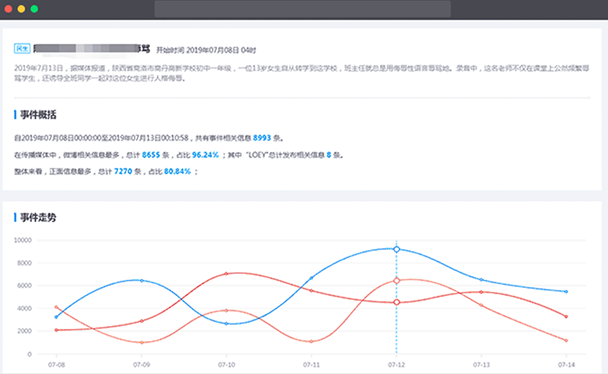The image size is (608, 374).
Task: Click the blue '民生' category tag
Action: point(22,48)
